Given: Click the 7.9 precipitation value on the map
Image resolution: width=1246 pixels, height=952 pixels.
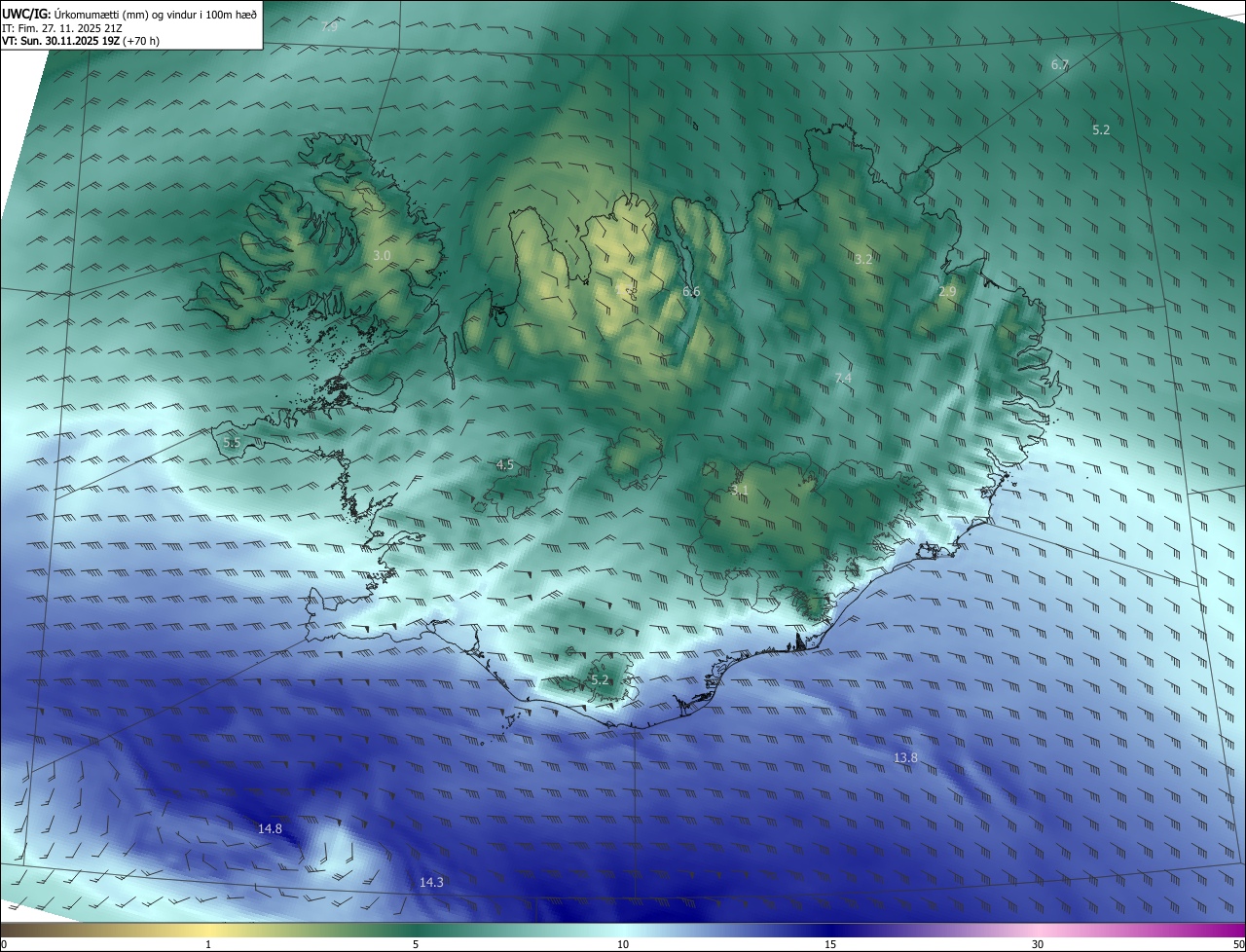Looking at the screenshot, I should coord(329,26).
